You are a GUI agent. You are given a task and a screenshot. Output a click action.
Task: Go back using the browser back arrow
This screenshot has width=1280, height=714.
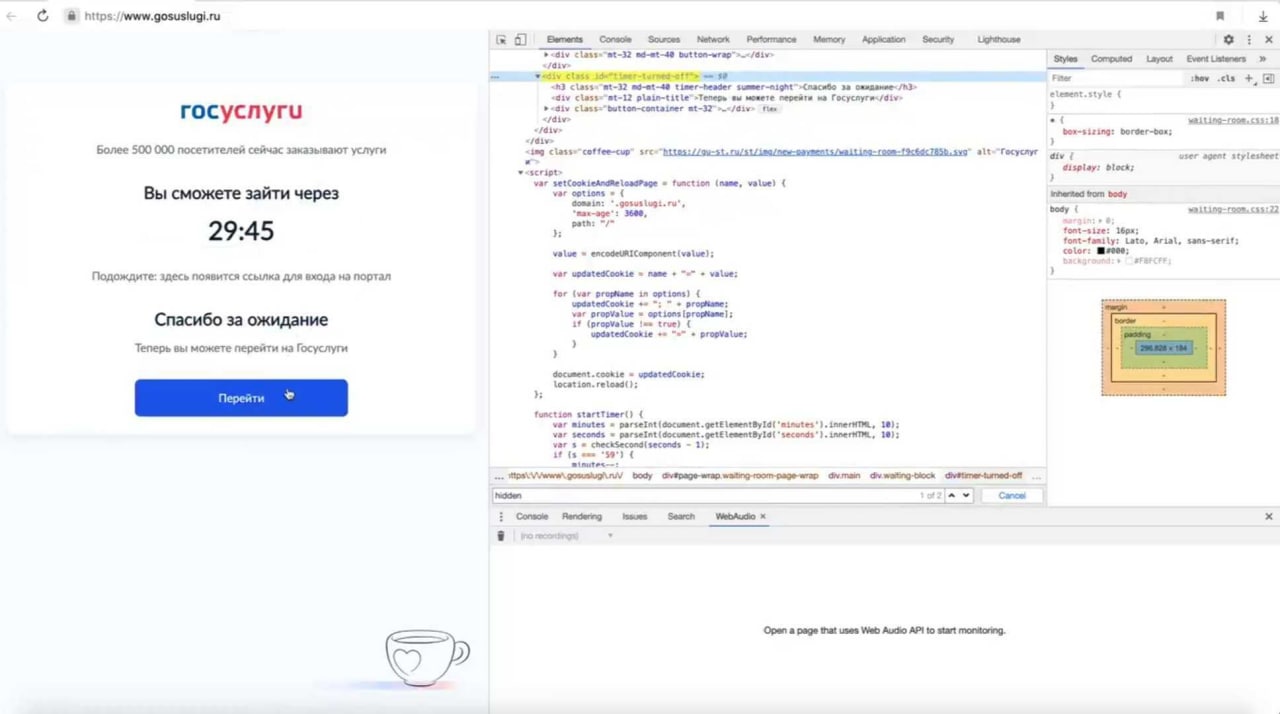point(12,16)
